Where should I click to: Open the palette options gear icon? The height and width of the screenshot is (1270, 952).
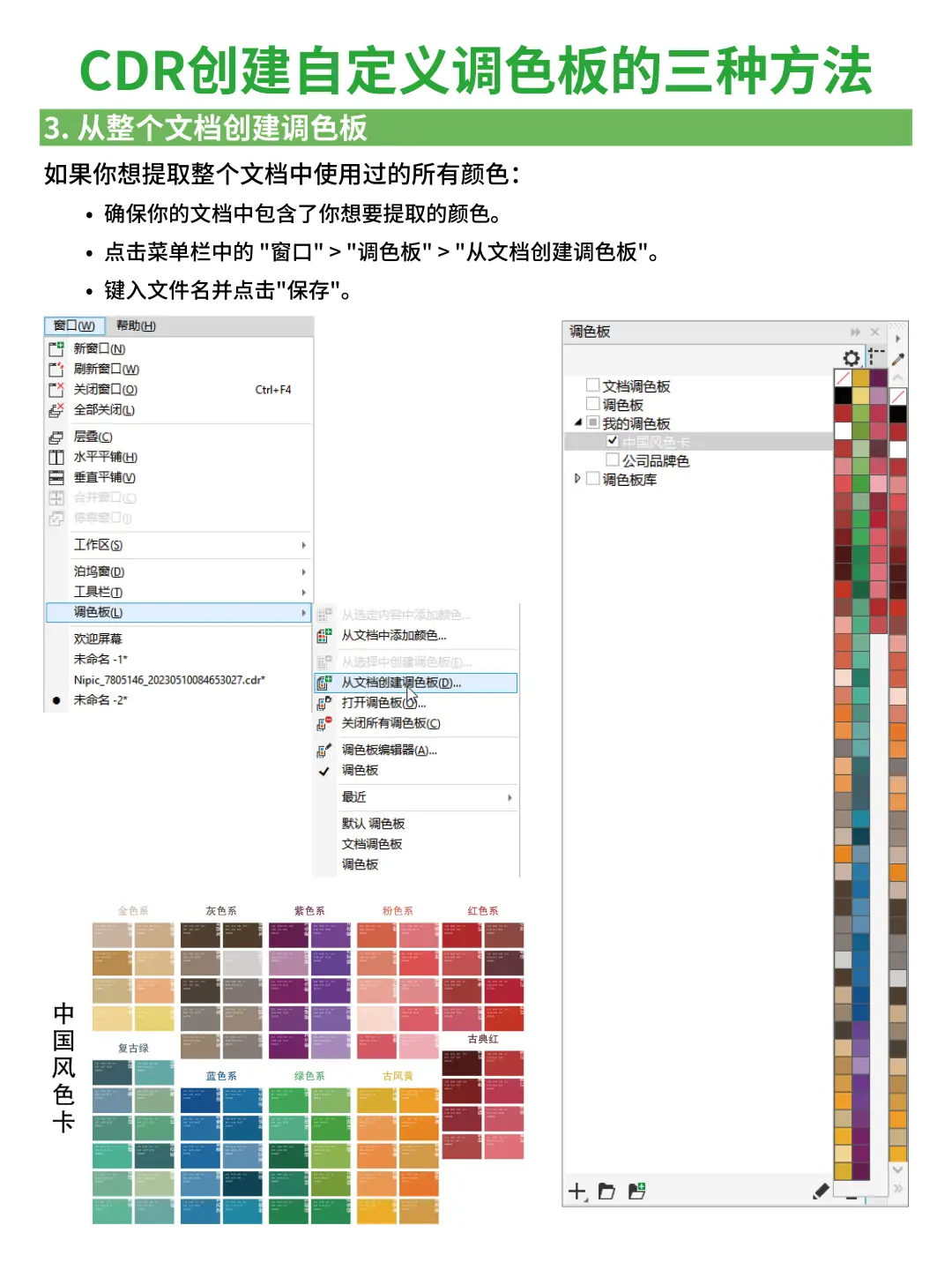click(851, 358)
